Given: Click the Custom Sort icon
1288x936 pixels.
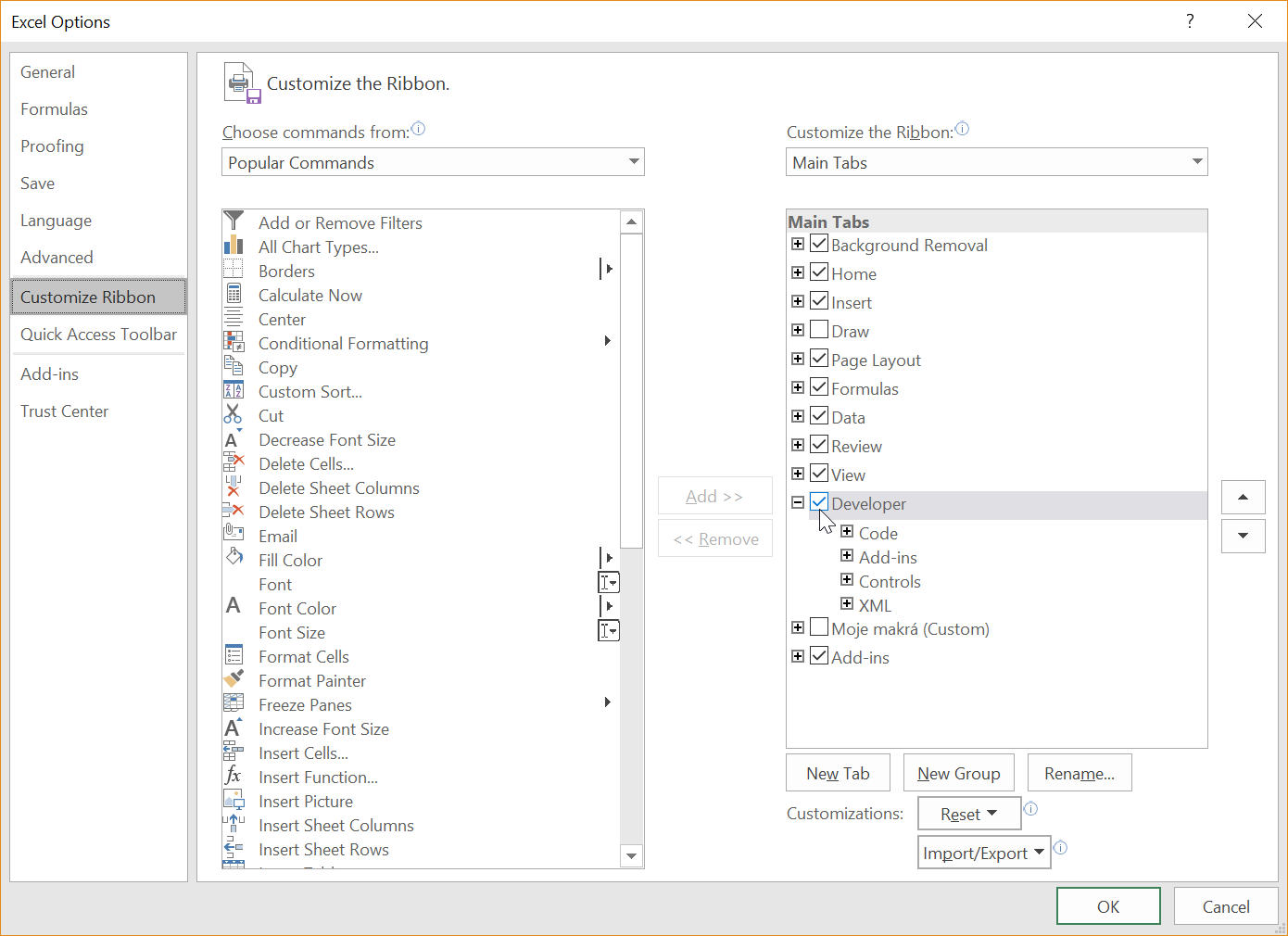Looking at the screenshot, I should (x=234, y=390).
